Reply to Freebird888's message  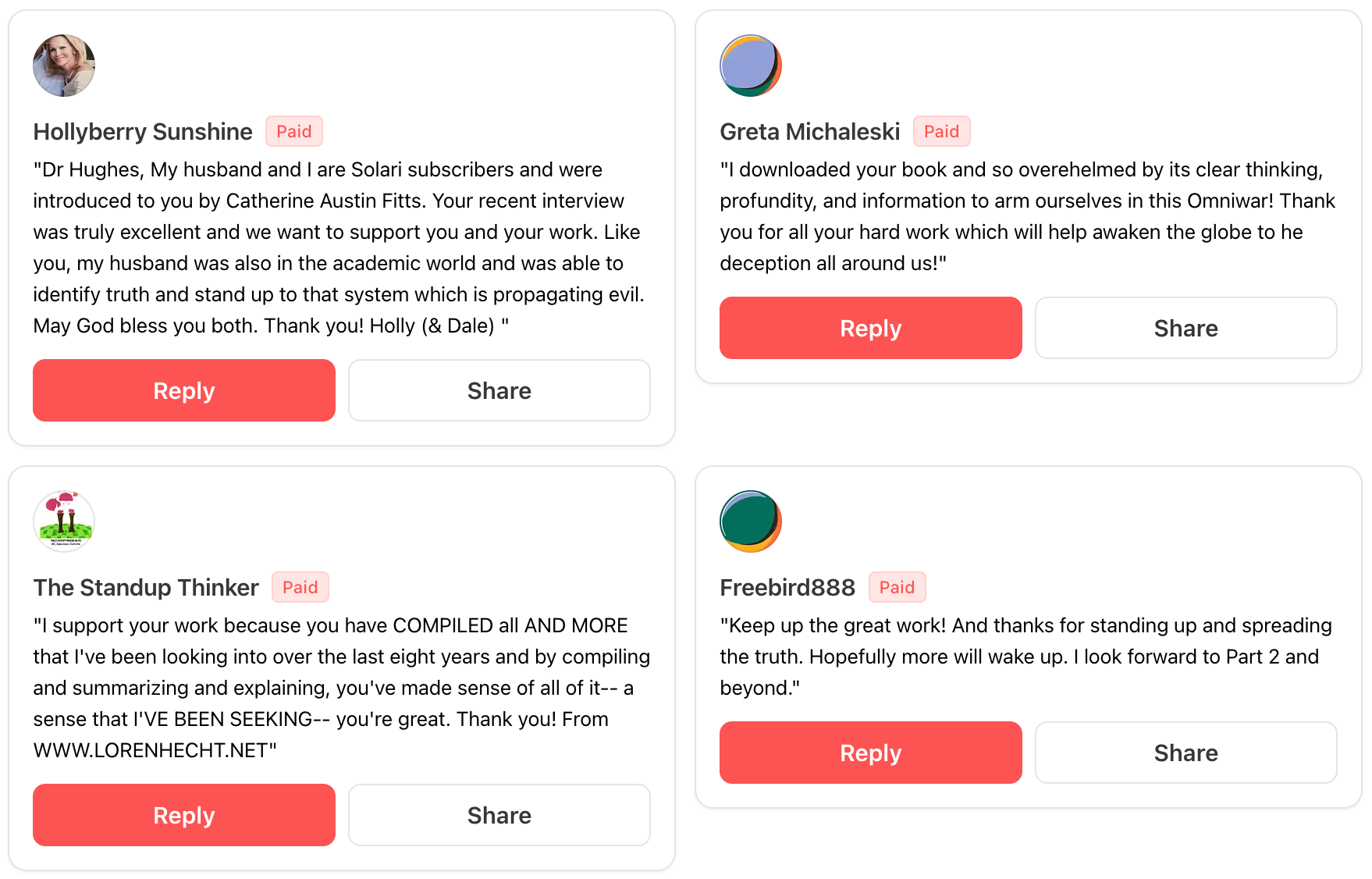(871, 753)
